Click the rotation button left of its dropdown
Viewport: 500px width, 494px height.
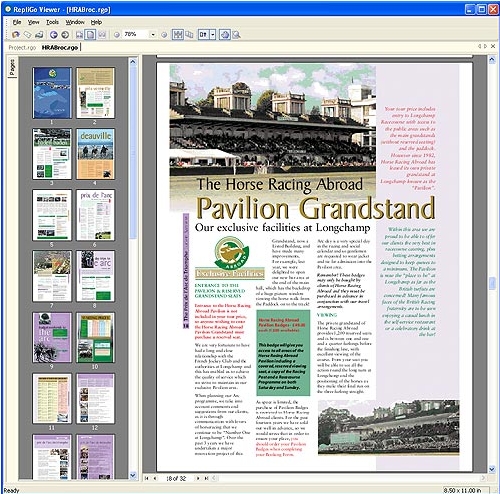203,34
